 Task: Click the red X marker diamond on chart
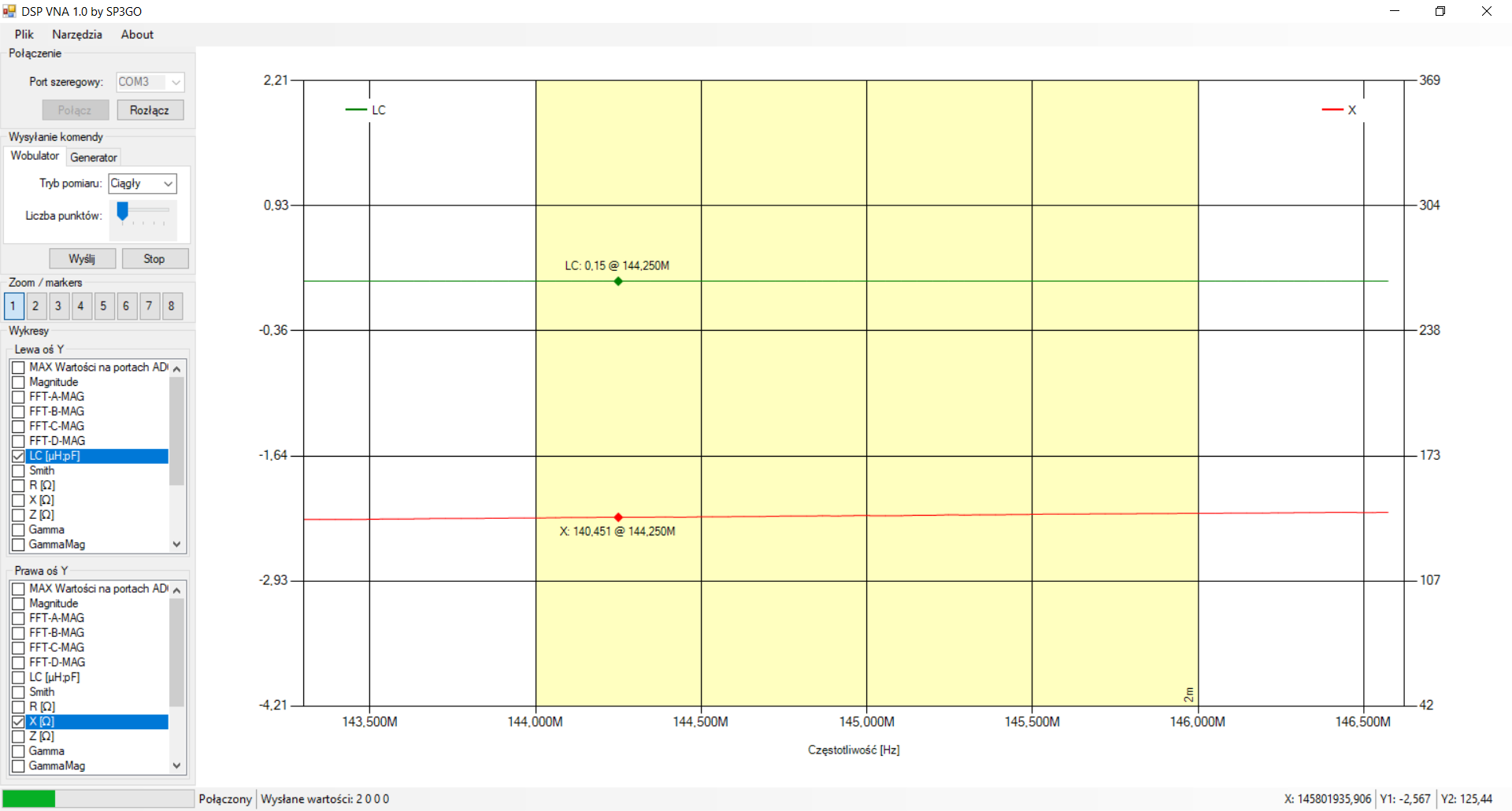tap(618, 517)
